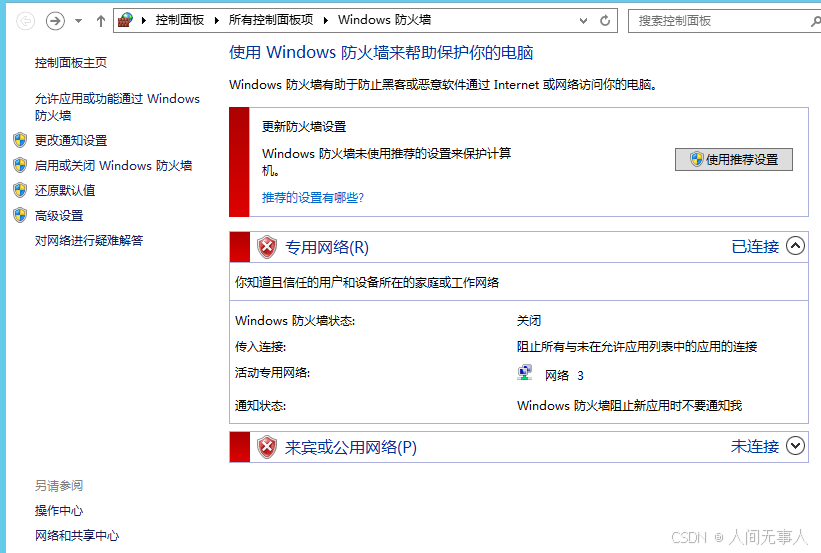
Task: Expand the arrow before 控制面板 breadcrumb
Action: point(144,20)
